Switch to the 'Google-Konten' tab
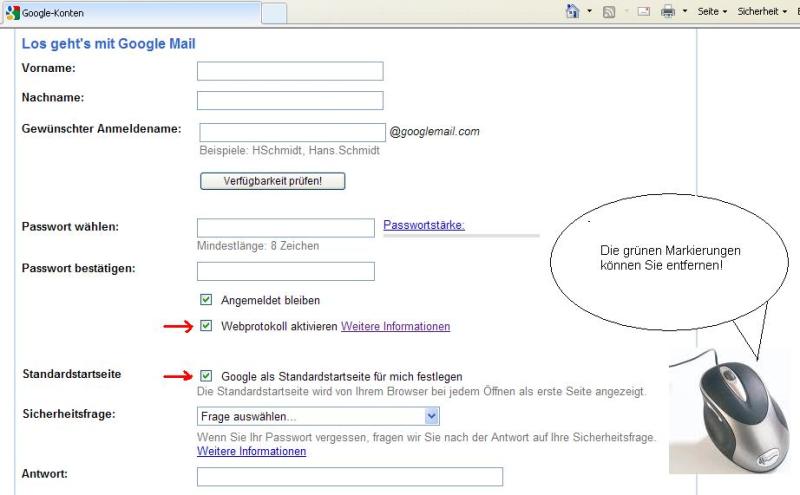Screen dimensions: 800x495 coord(130,13)
